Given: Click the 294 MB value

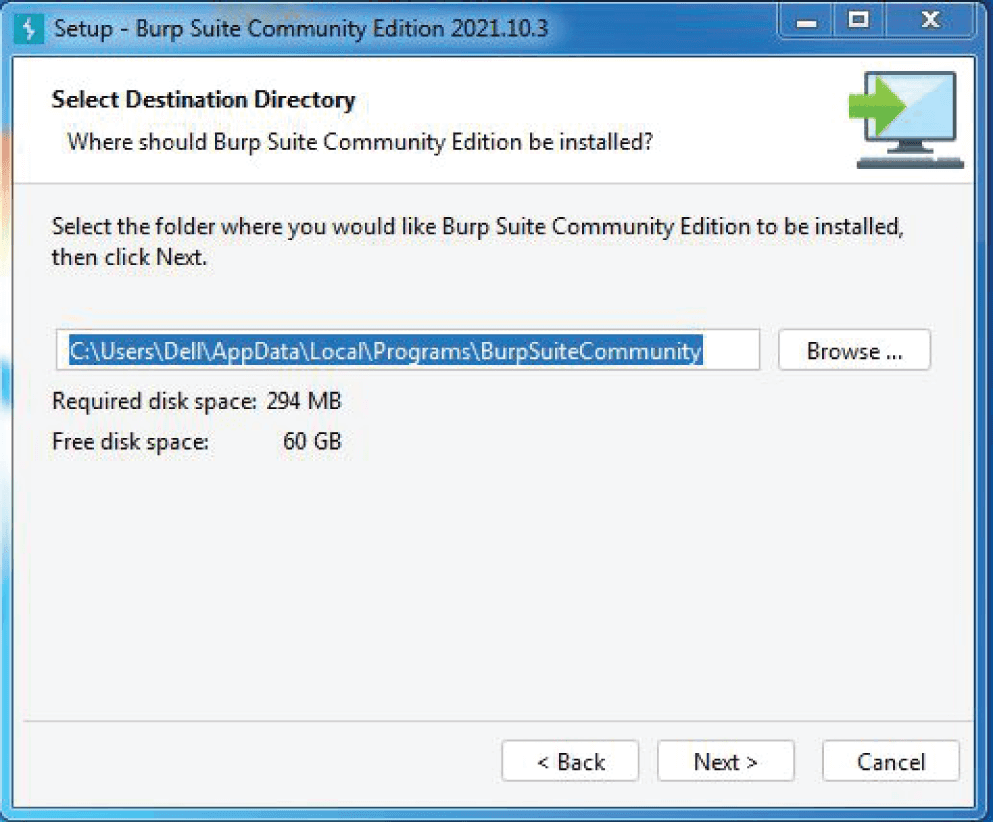Looking at the screenshot, I should (x=304, y=402).
